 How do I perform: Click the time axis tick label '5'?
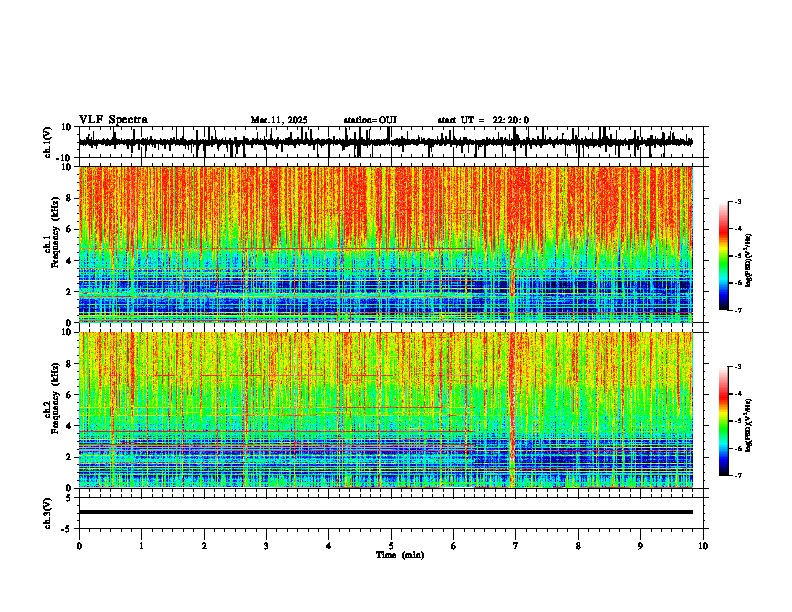tap(391, 546)
